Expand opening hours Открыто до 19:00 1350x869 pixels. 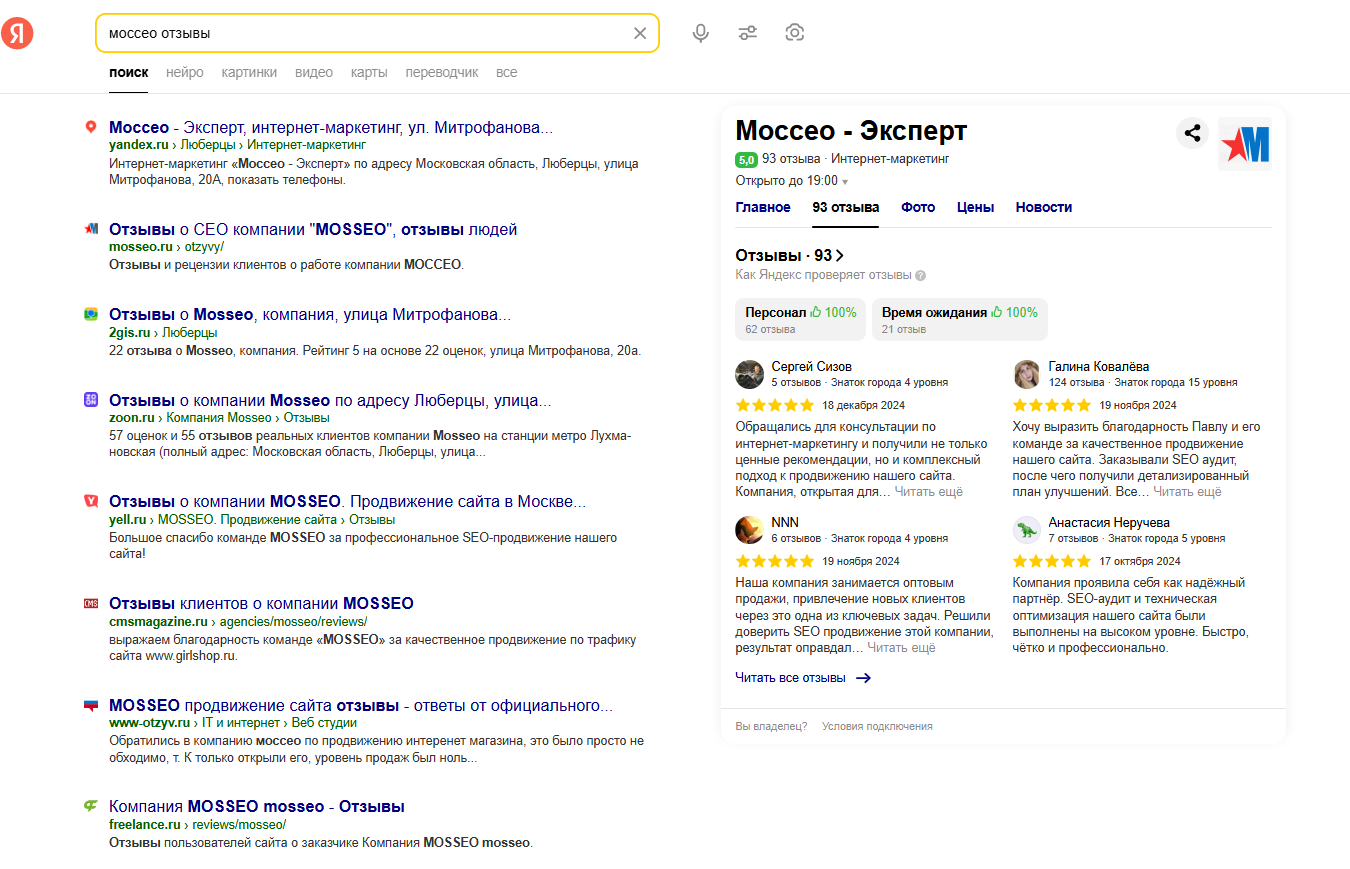point(791,181)
